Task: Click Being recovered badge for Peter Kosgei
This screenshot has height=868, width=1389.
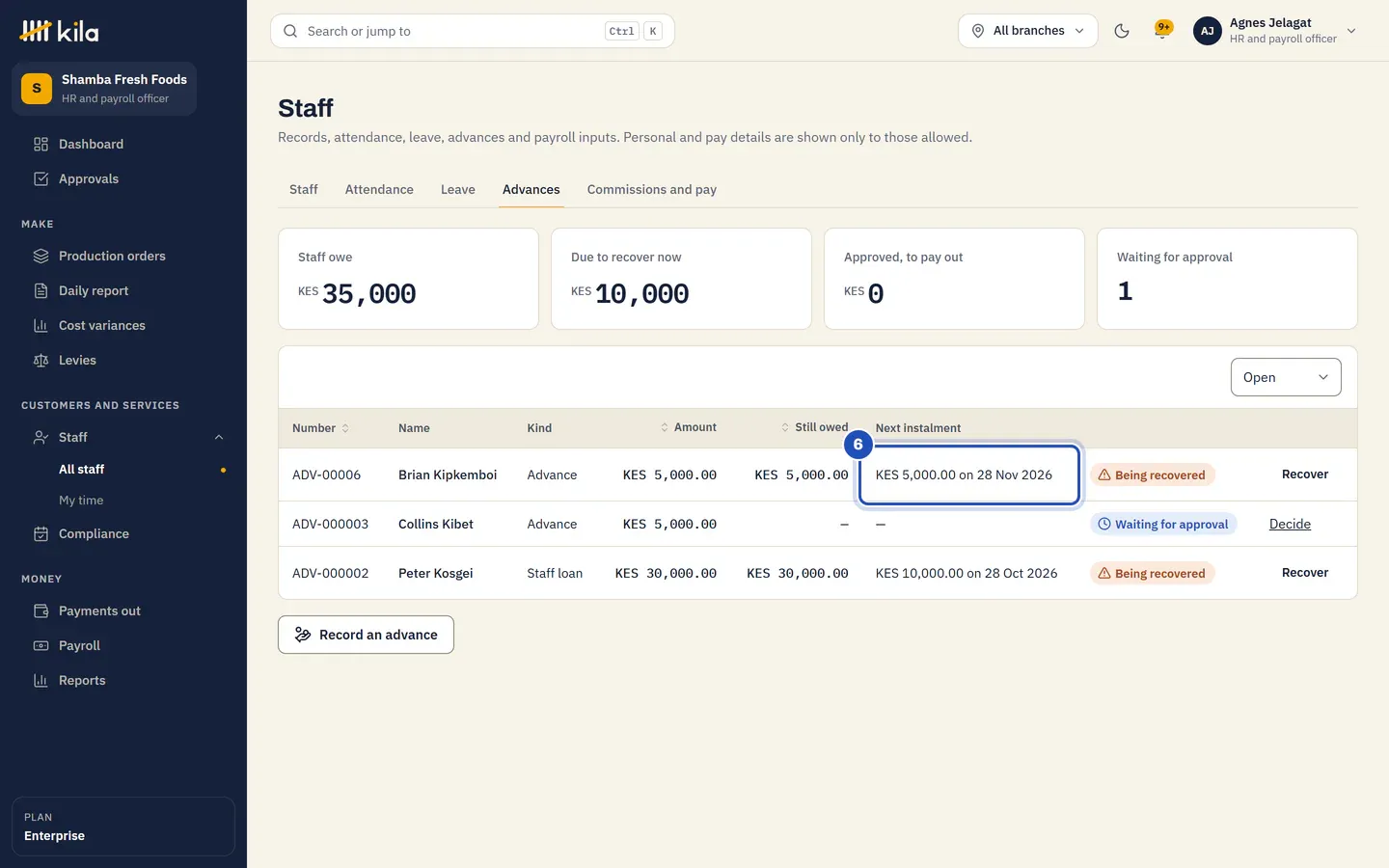Action: [1153, 573]
